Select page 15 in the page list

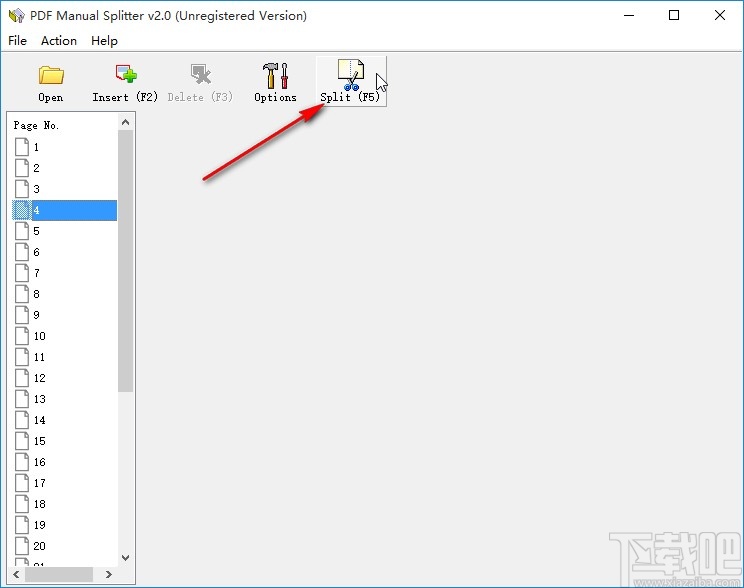point(65,441)
